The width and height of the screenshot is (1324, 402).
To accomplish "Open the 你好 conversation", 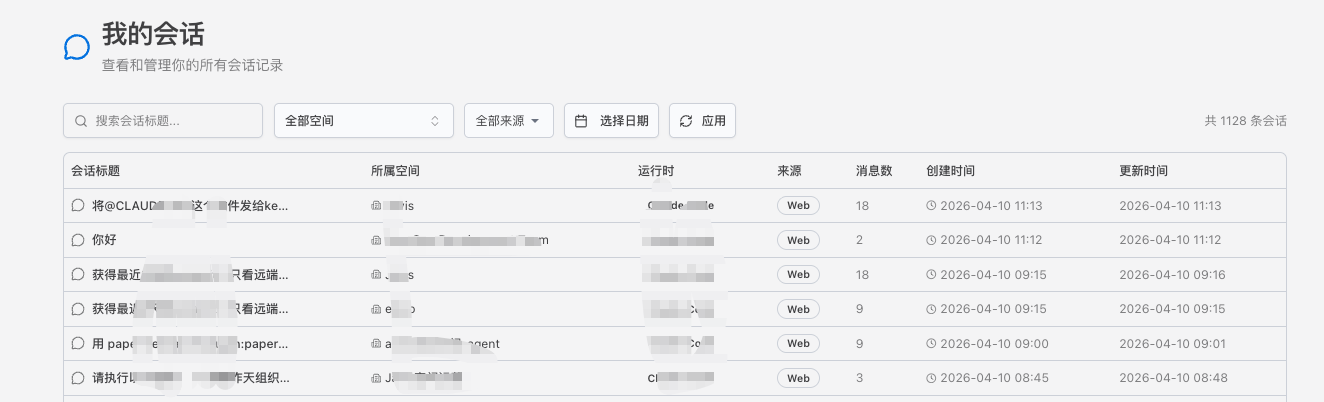I will coord(104,241).
